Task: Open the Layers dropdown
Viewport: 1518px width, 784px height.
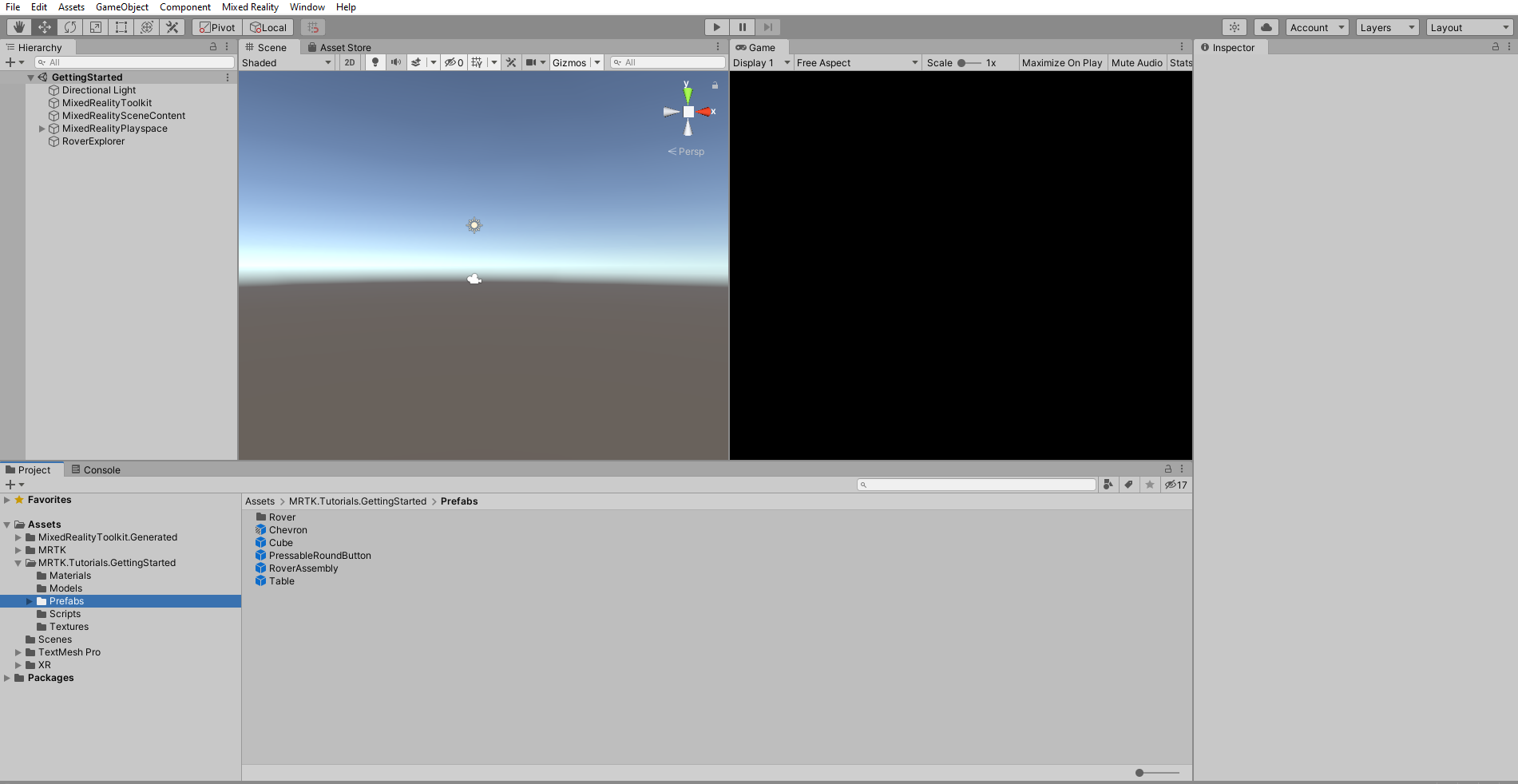Action: pos(1388,27)
